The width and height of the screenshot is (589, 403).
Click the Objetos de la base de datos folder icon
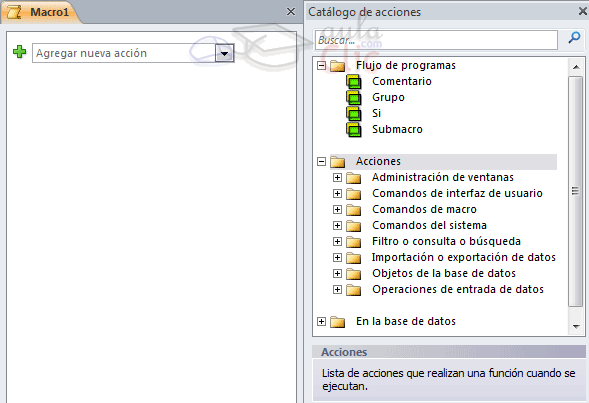point(353,274)
